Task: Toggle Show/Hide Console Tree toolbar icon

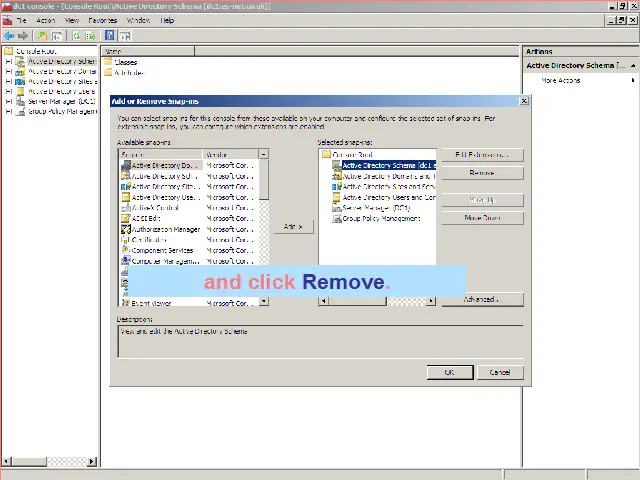Action: coord(57,36)
